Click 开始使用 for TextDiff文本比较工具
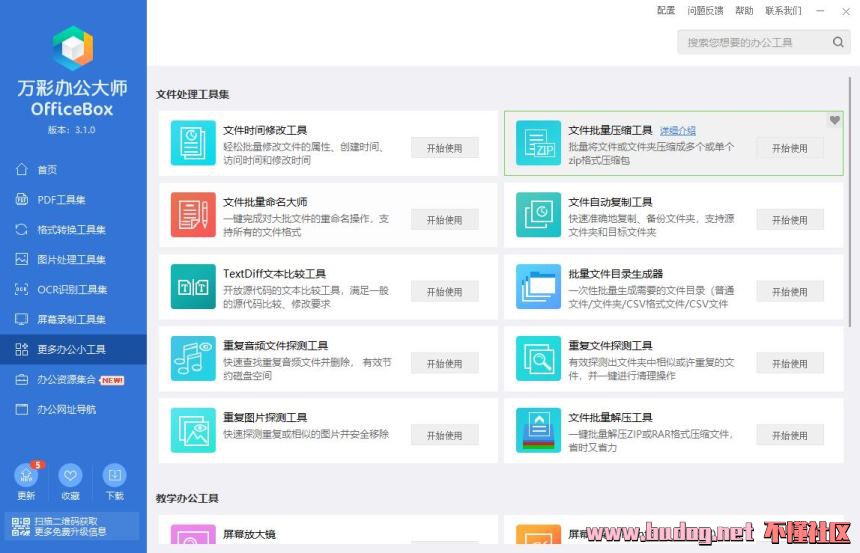 [445, 292]
